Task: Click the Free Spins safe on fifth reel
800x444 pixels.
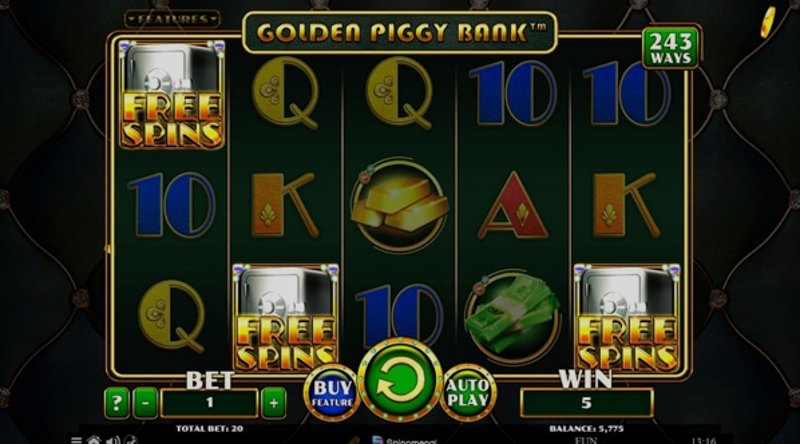Action: 627,317
